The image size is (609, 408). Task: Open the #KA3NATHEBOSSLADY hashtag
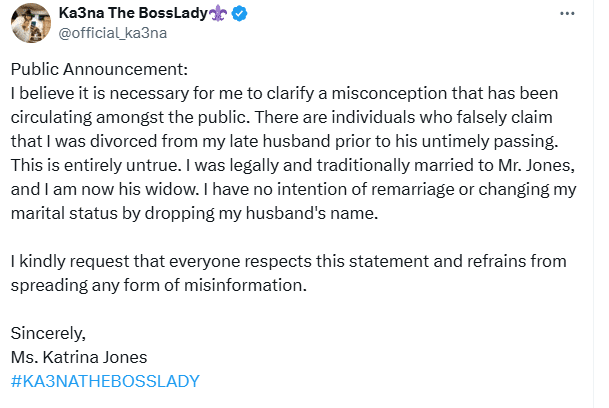pyautogui.click(x=105, y=381)
